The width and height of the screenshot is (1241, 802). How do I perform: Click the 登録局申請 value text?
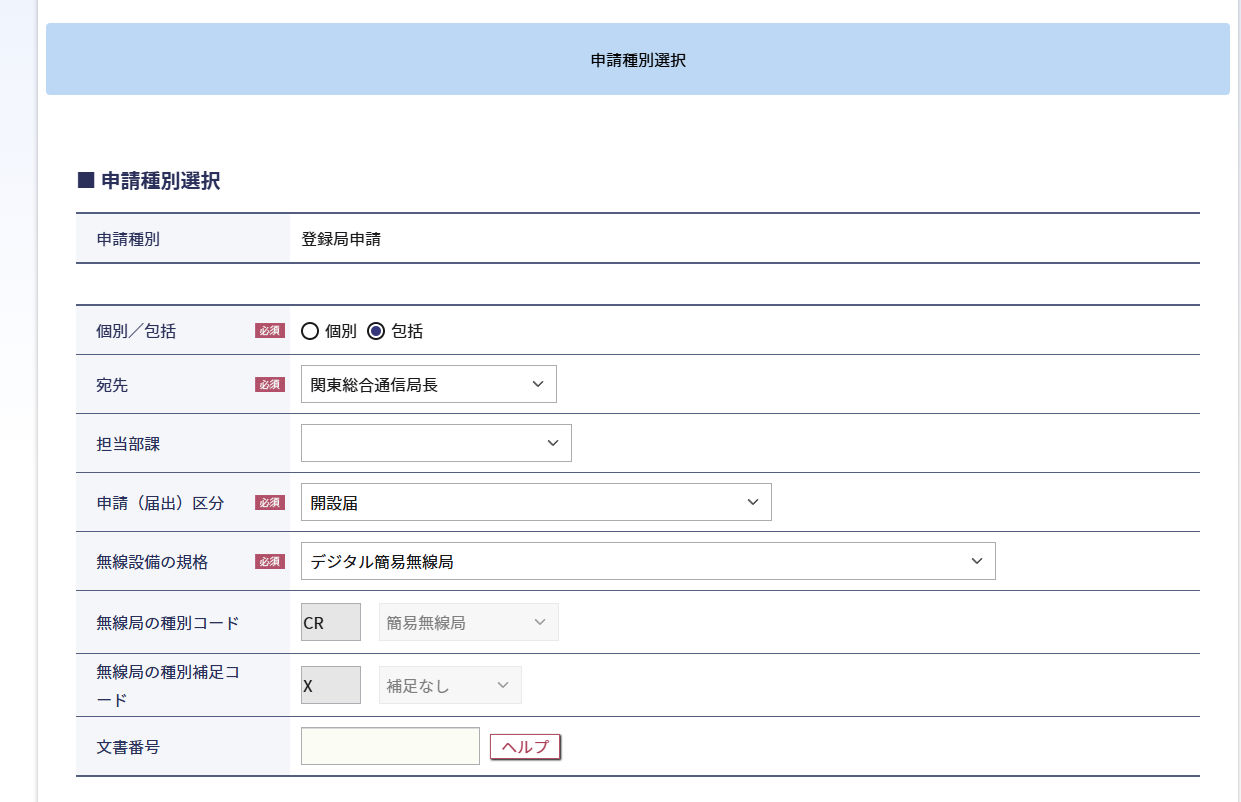[341, 239]
